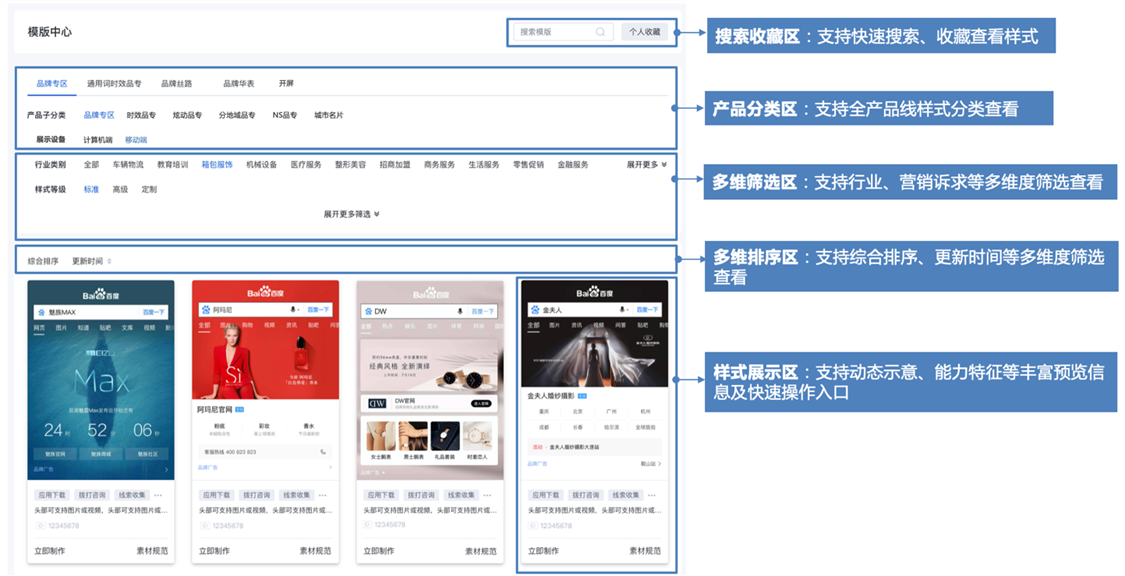
Task: Expand 展开更多筛选 filters
Action: point(351,214)
